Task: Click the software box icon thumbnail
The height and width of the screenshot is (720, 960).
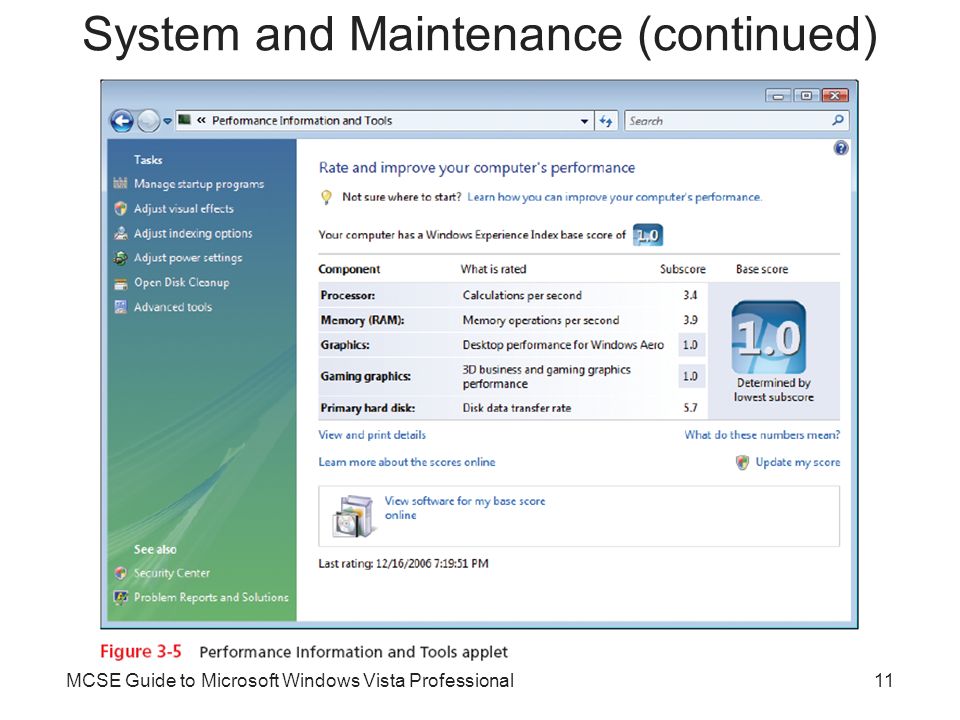Action: coord(353,516)
